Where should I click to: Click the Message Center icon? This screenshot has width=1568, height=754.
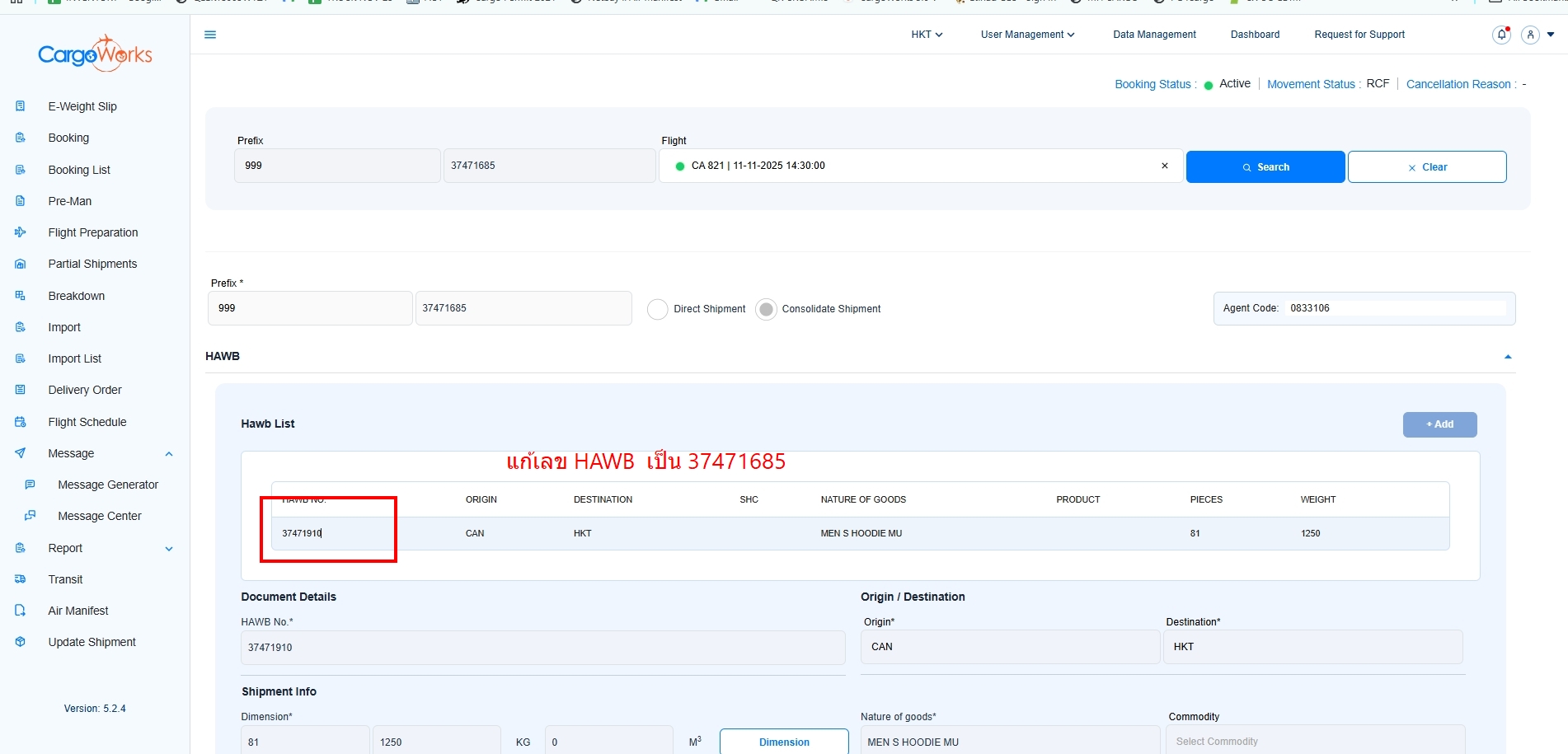(x=31, y=516)
